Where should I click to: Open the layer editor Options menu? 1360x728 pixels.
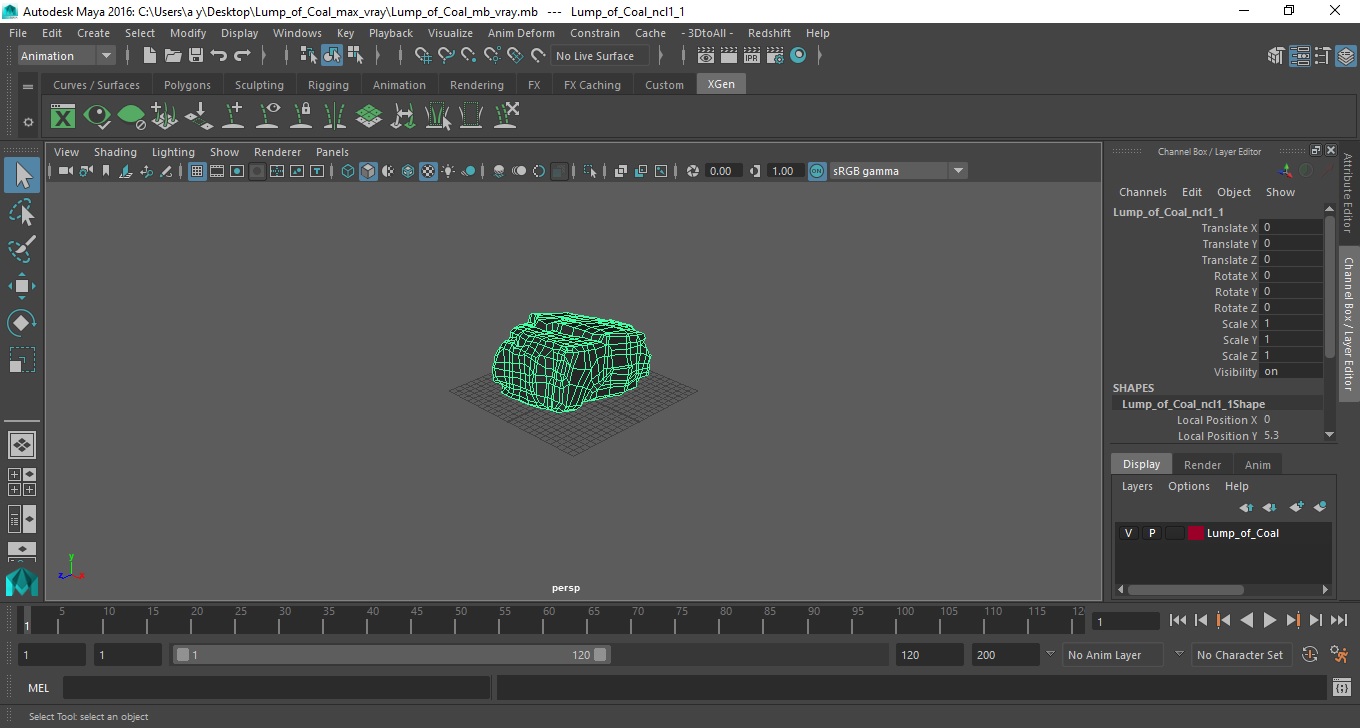(x=1189, y=486)
